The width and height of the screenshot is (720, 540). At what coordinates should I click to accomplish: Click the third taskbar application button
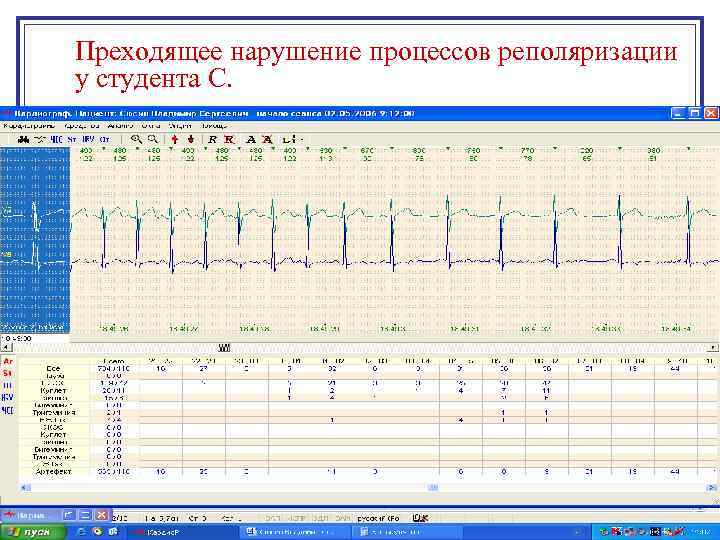406,532
